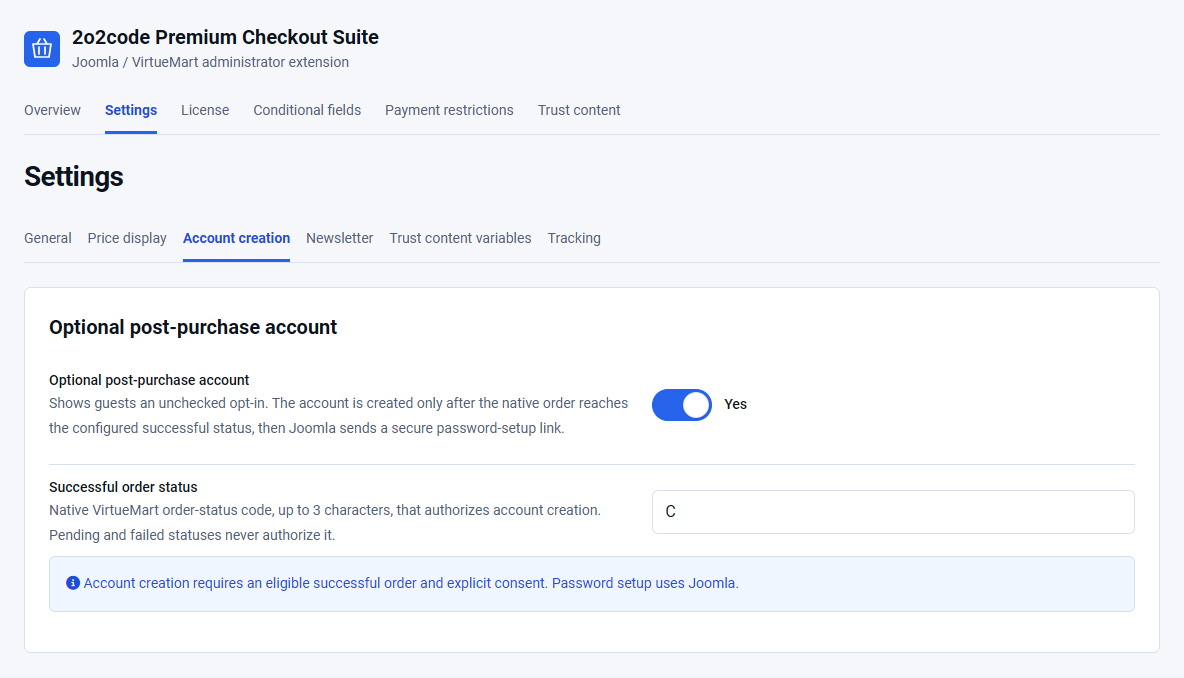Viewport: 1184px width, 678px height.
Task: Click the account creation requirements notice text
Action: point(411,583)
